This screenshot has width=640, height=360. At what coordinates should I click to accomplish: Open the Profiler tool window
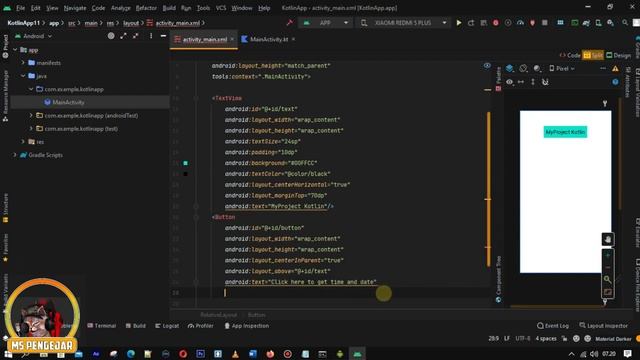tap(200, 326)
